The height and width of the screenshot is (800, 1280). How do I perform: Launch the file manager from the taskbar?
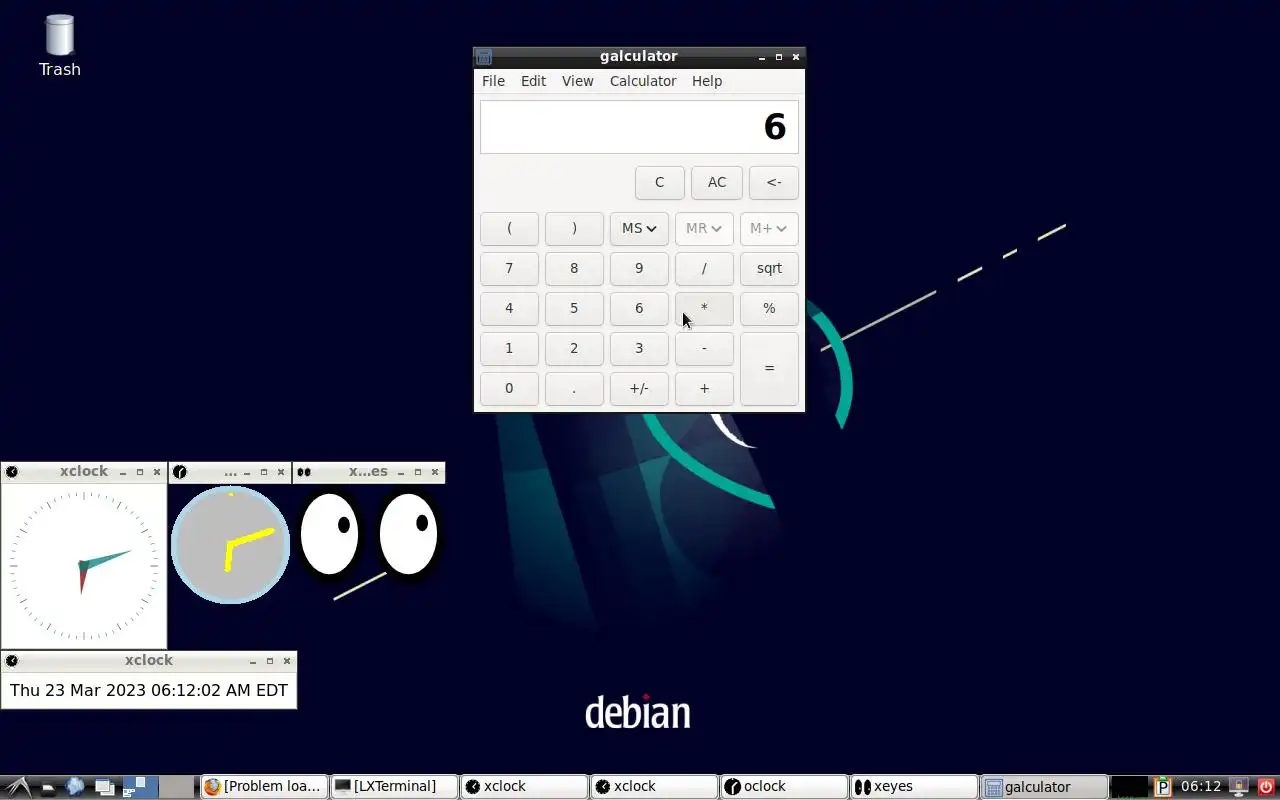[47, 787]
